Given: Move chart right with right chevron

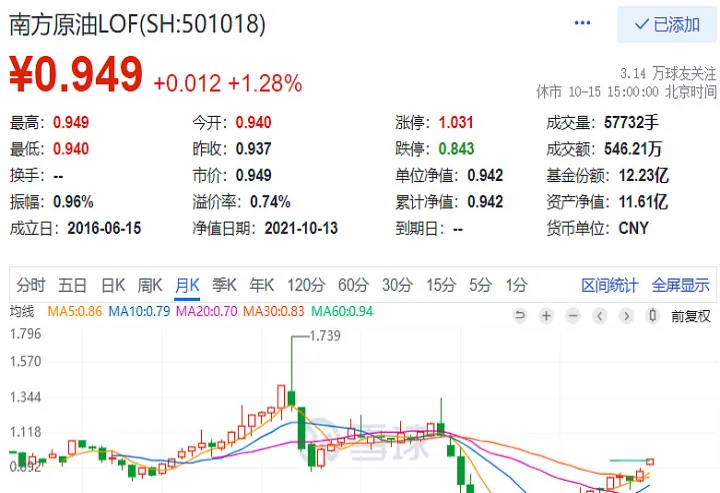Looking at the screenshot, I should tap(626, 315).
